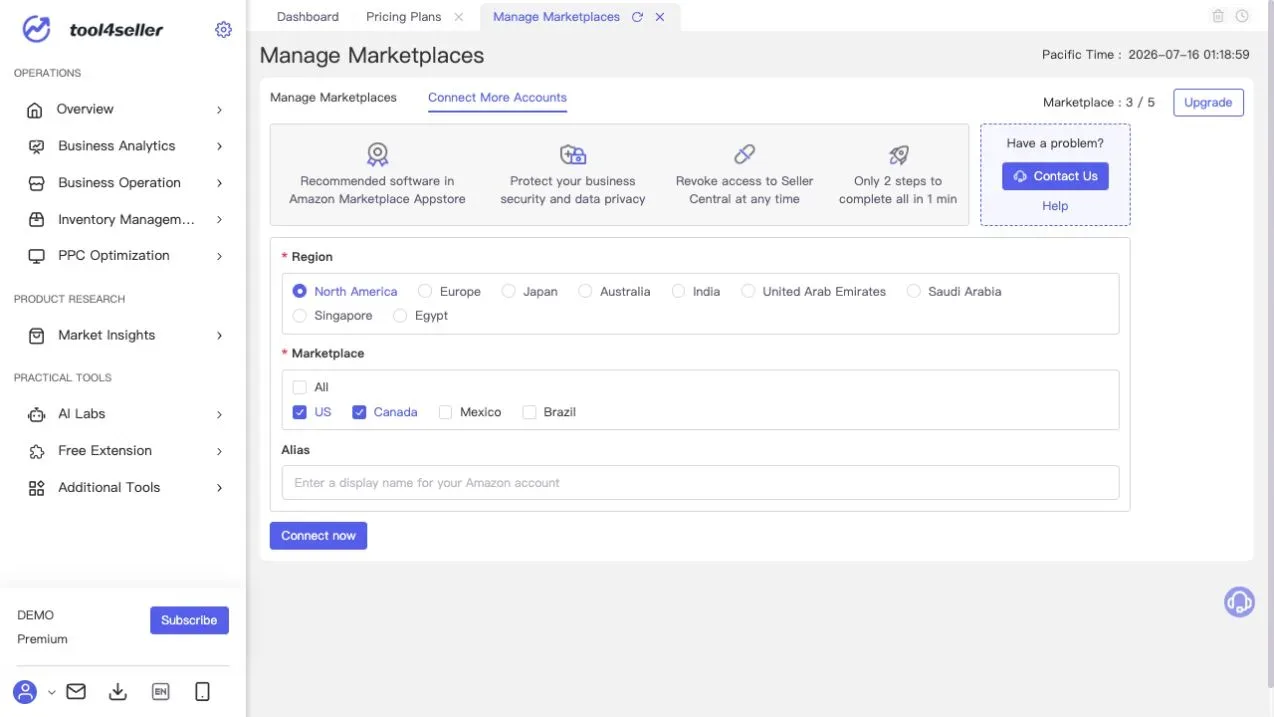The width and height of the screenshot is (1274, 717).
Task: Refresh the Manage Marketplaces tab
Action: [x=637, y=17]
